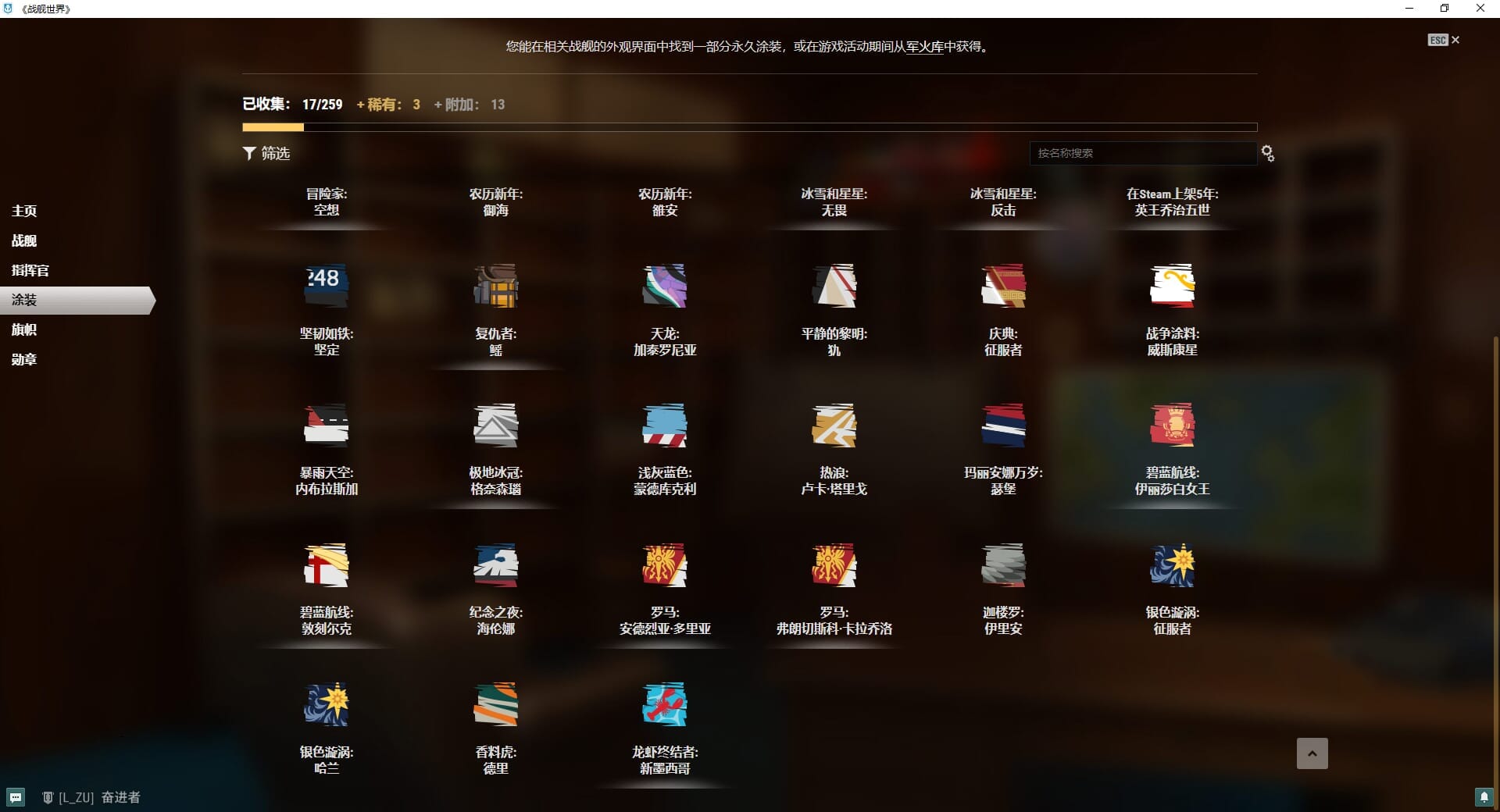Switch to the 指挥官 section
The image size is (1500, 812).
coord(30,270)
